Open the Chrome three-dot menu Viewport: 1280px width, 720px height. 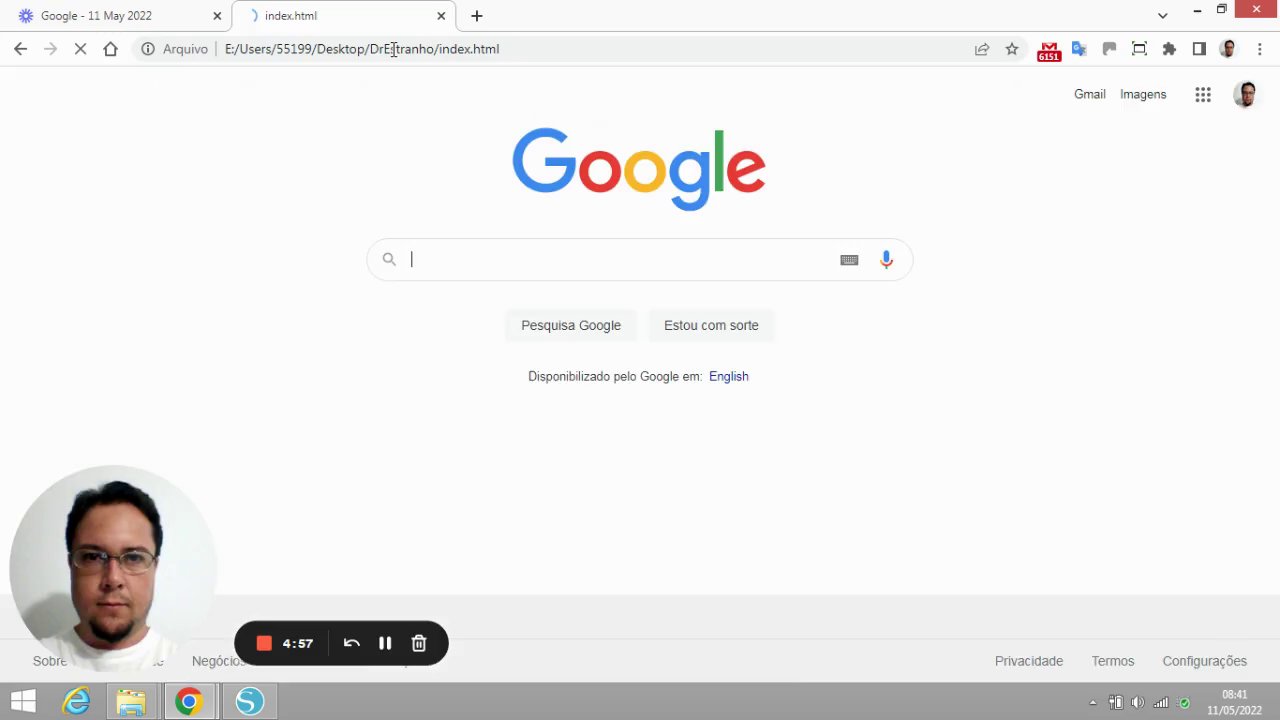coord(1259,49)
